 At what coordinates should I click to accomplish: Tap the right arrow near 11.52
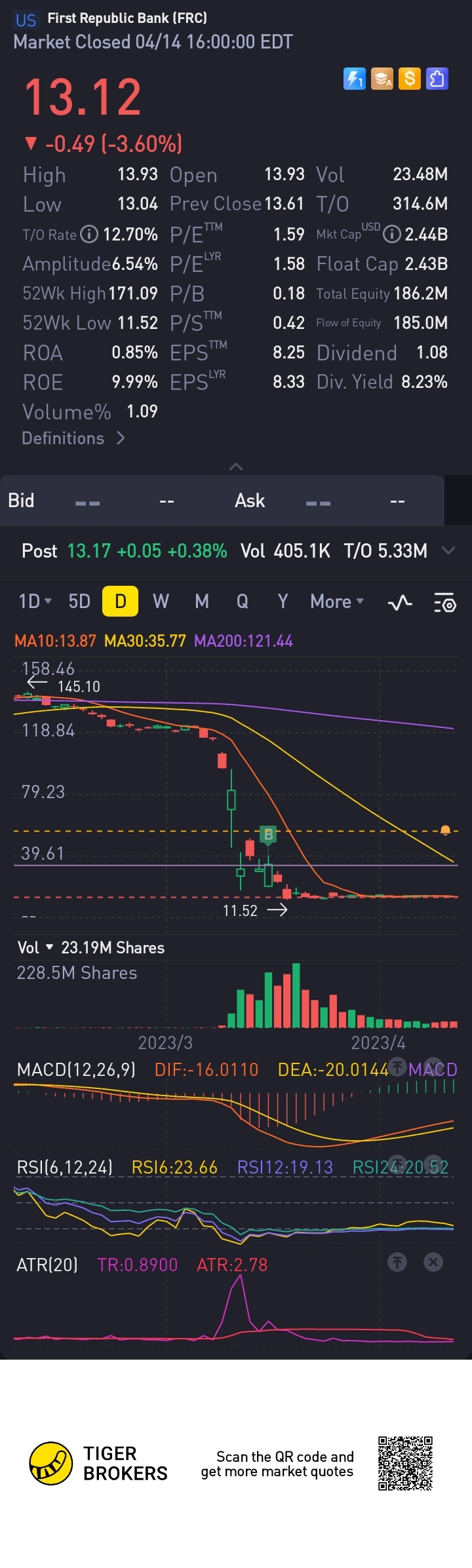[277, 909]
